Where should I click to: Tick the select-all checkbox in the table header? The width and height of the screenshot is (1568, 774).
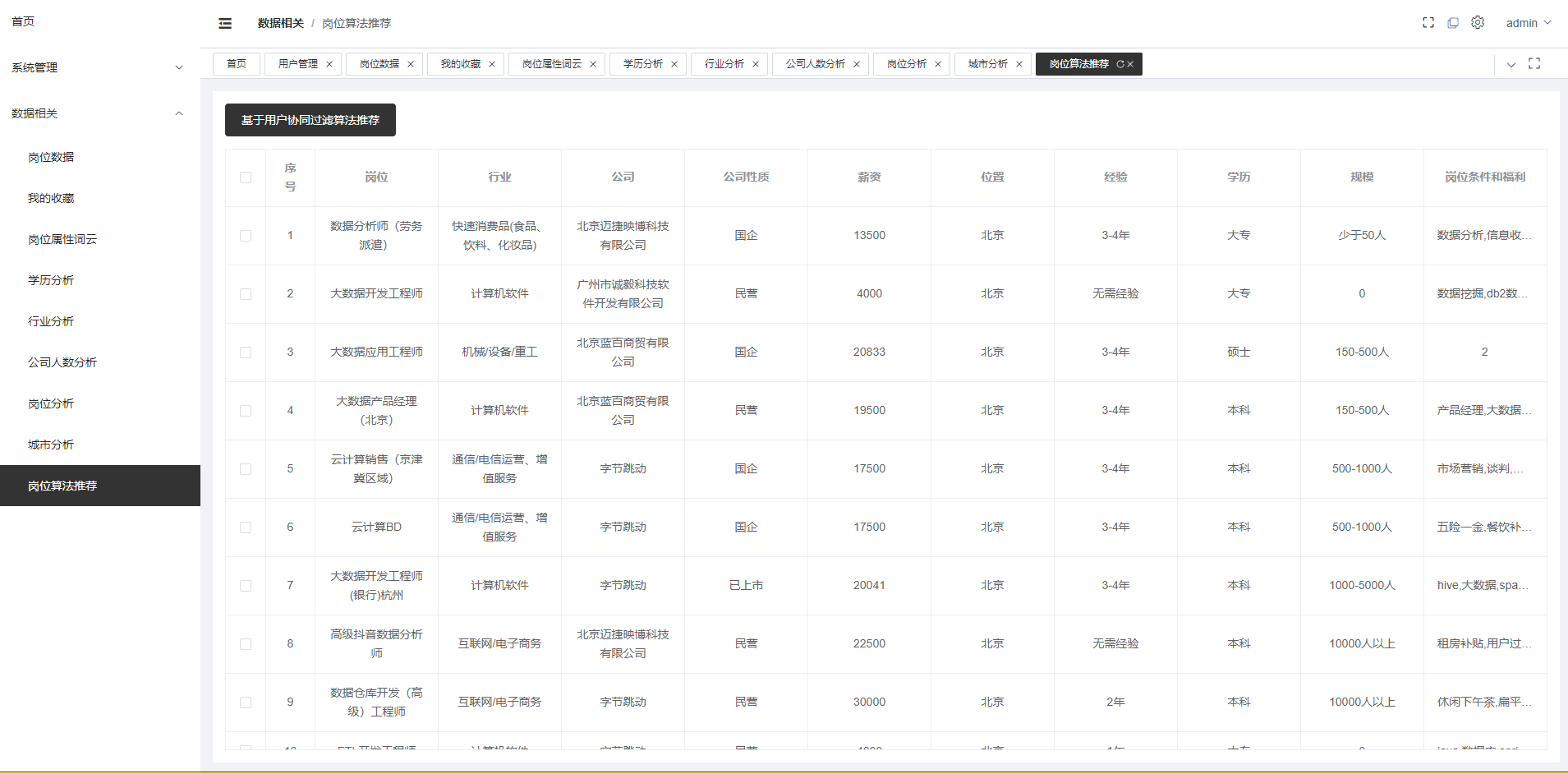click(x=246, y=177)
